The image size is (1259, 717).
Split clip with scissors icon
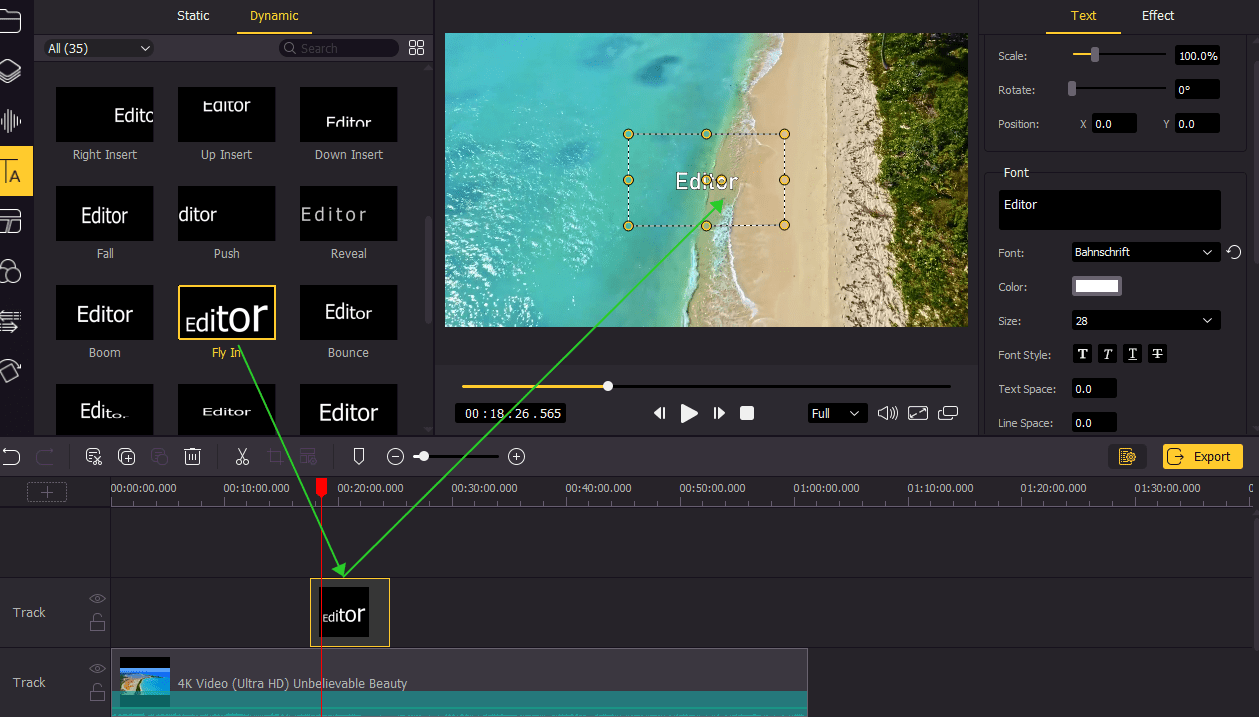click(x=242, y=457)
